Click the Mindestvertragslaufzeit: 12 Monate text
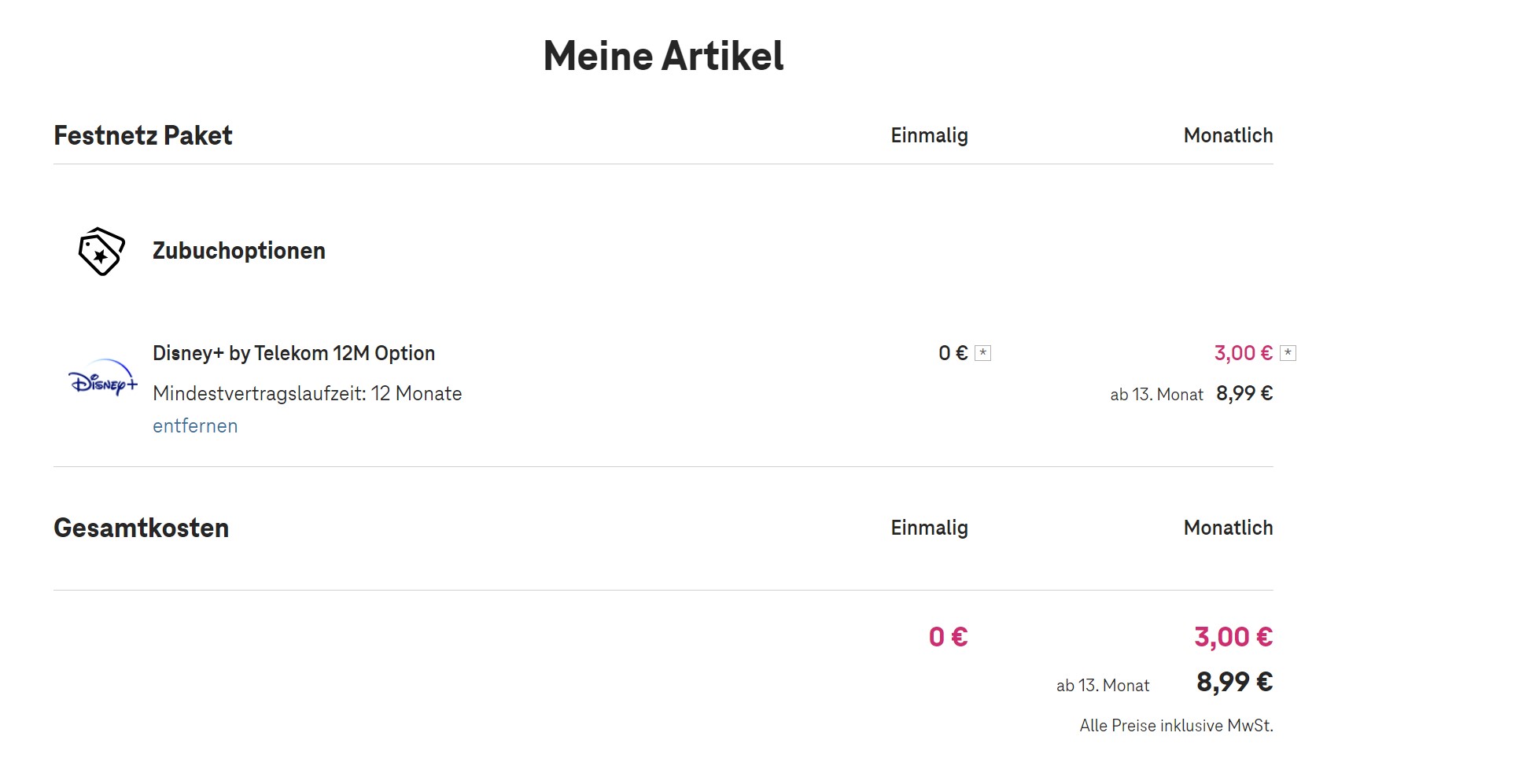The height and width of the screenshot is (784, 1537). [308, 393]
